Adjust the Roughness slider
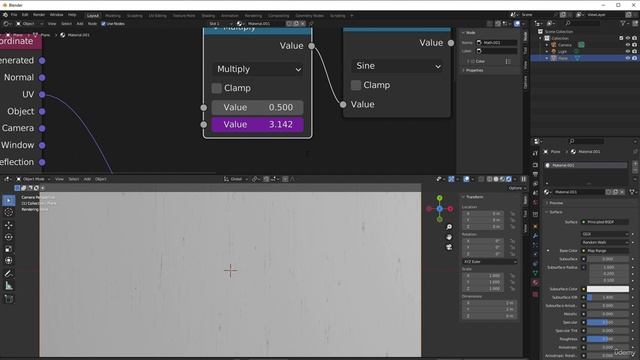 [x=608, y=339]
